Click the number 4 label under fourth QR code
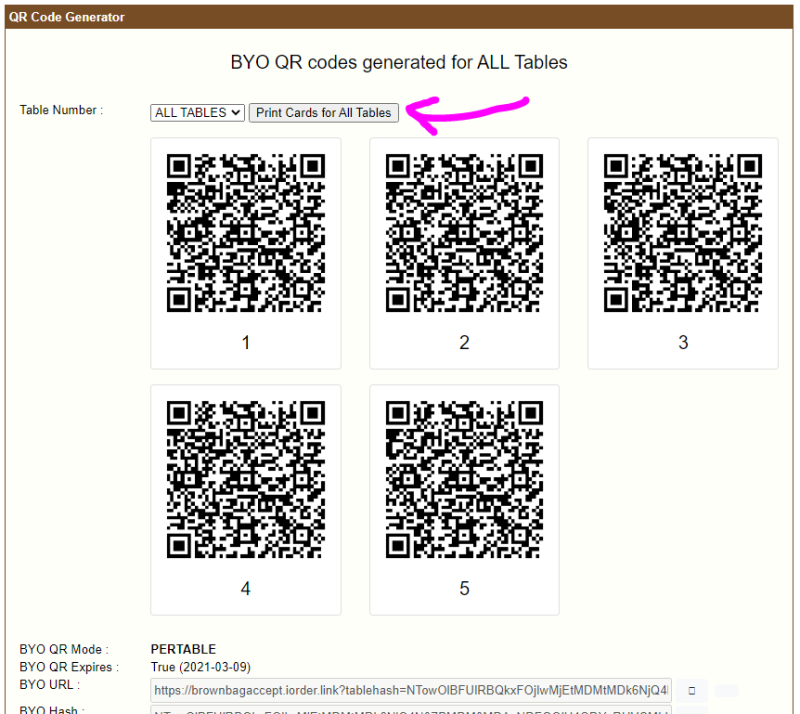The width and height of the screenshot is (800, 714). pos(246,589)
